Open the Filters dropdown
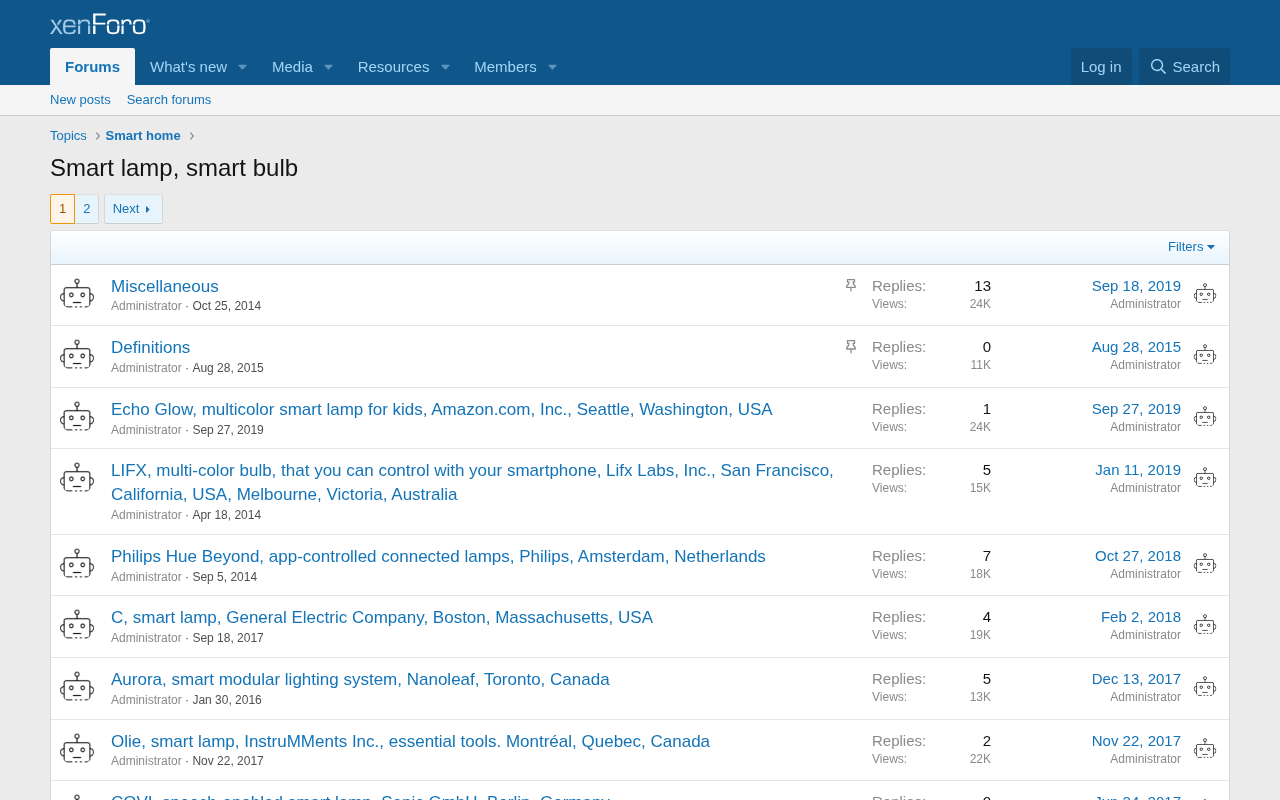This screenshot has height=800, width=1280. tap(1191, 247)
